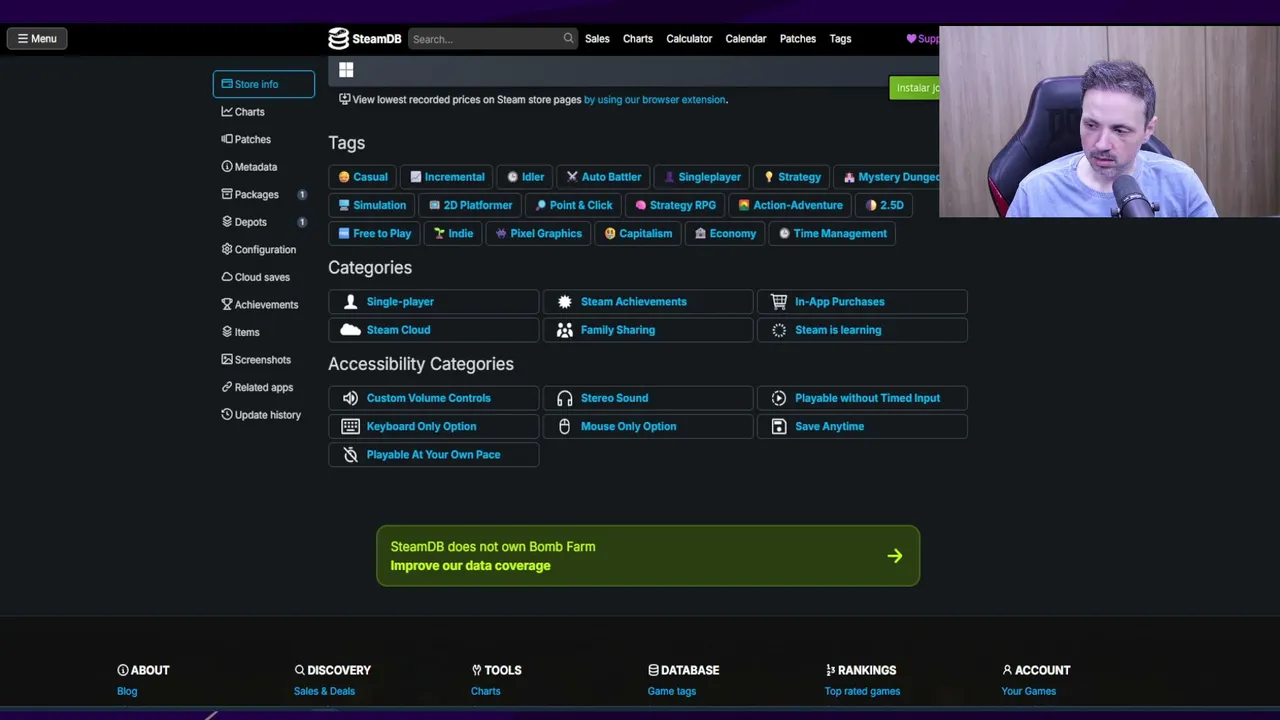Click the Economy tag icon
Viewport: 1280px width, 720px height.
click(x=700, y=233)
